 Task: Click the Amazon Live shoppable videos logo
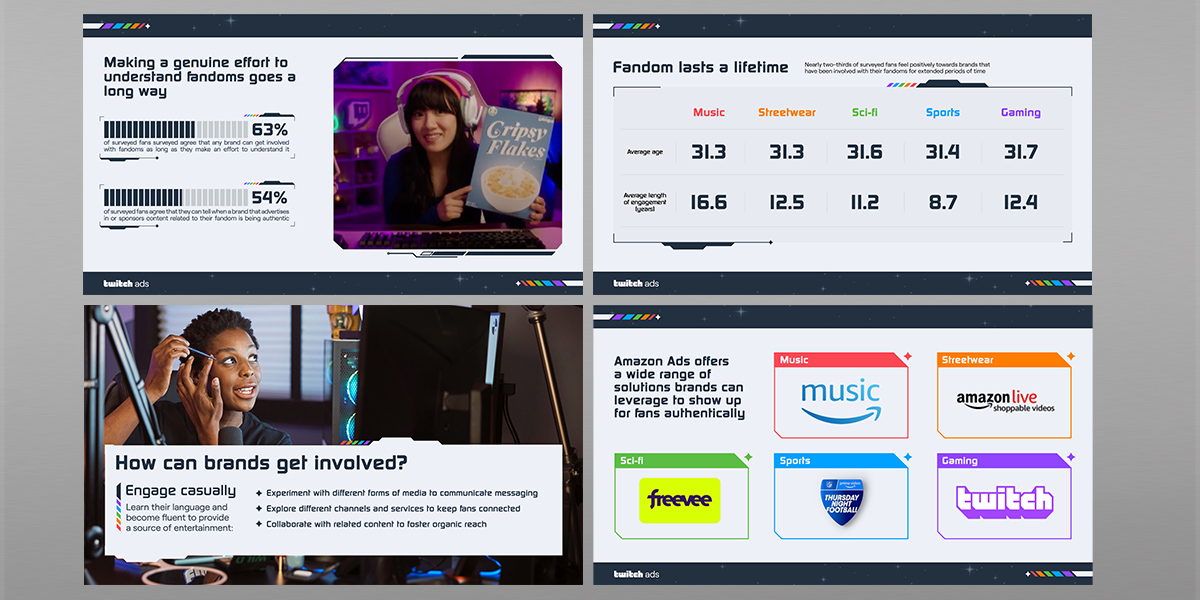point(1005,402)
